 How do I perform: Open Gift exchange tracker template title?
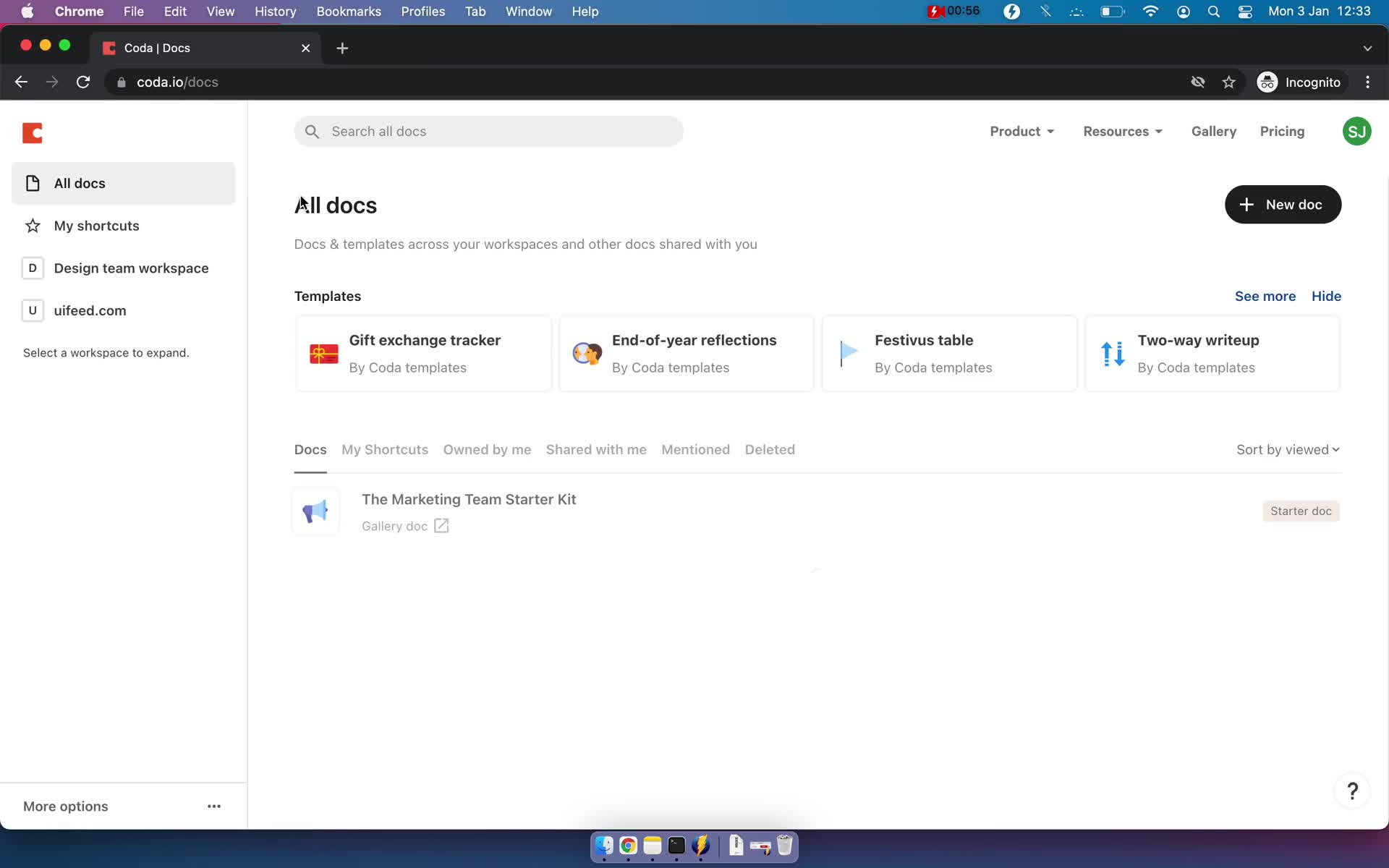pyautogui.click(x=425, y=341)
